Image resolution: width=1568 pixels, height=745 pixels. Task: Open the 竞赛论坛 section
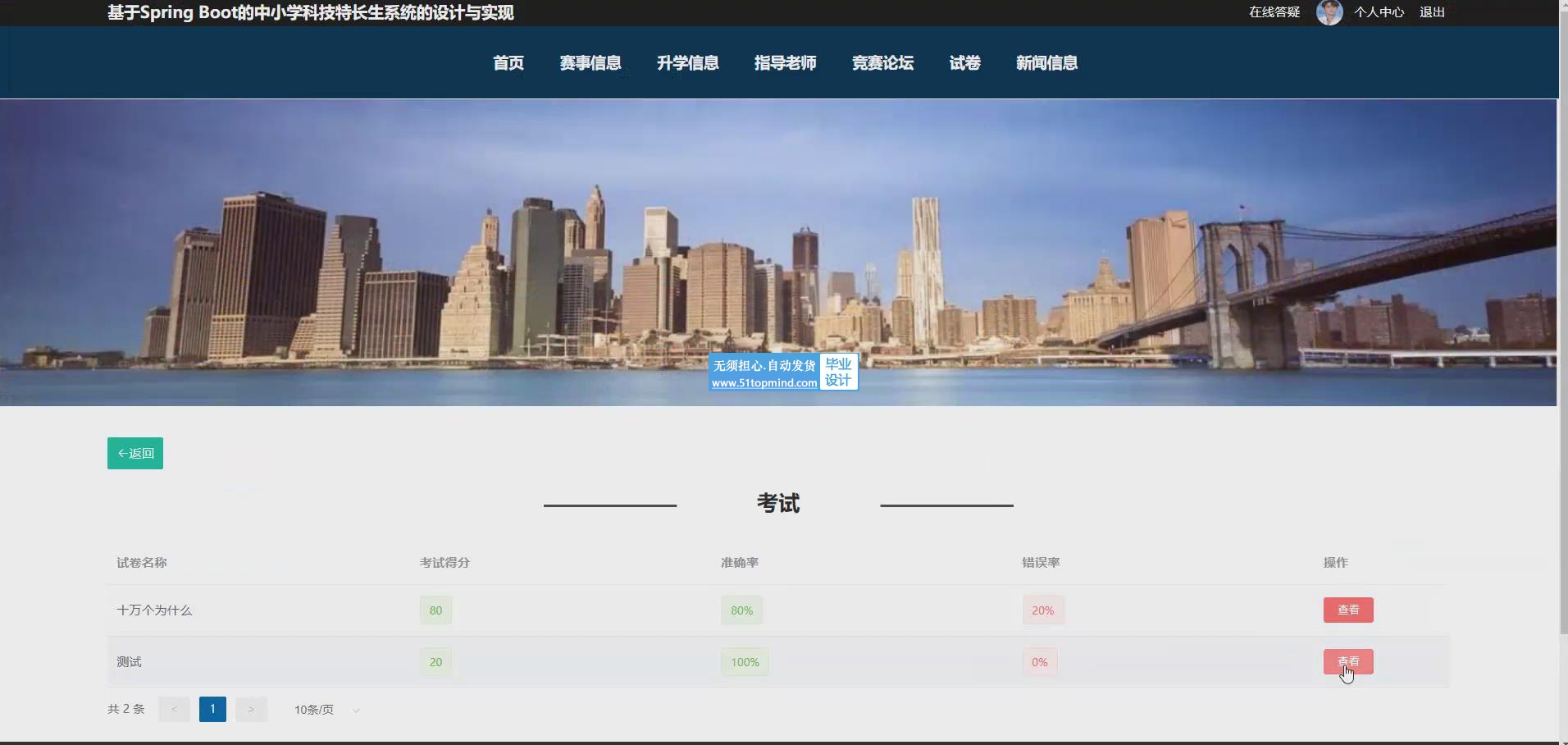pos(882,63)
